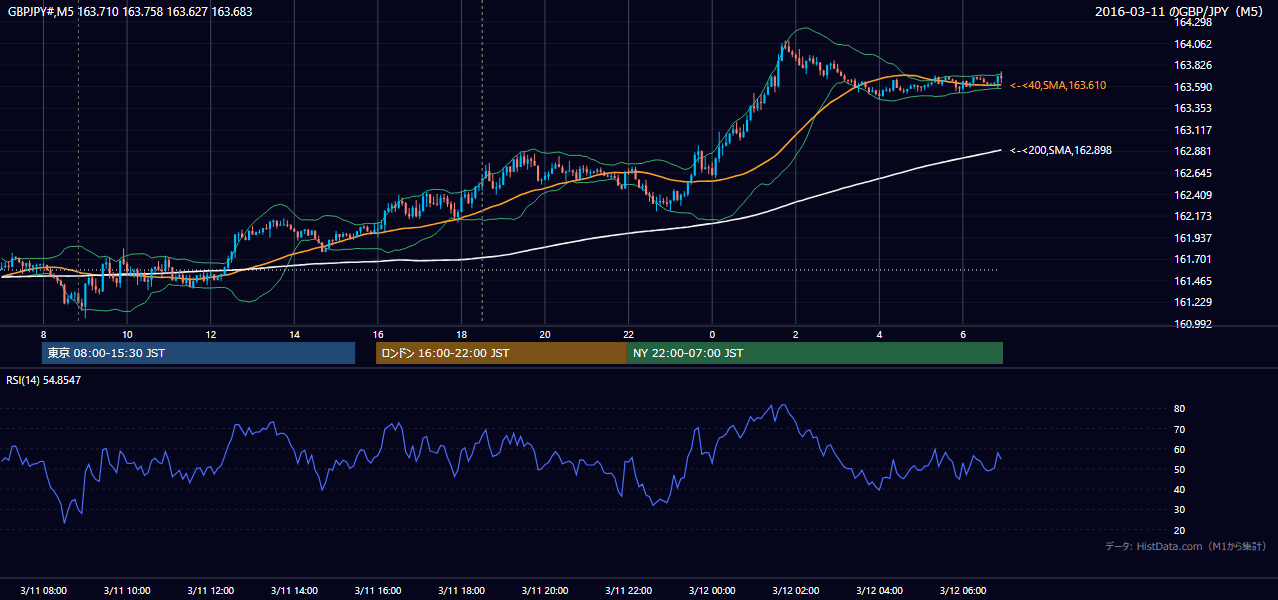Click RSI axis level 70
Viewport: 1278px width, 600px height.
[x=1180, y=429]
